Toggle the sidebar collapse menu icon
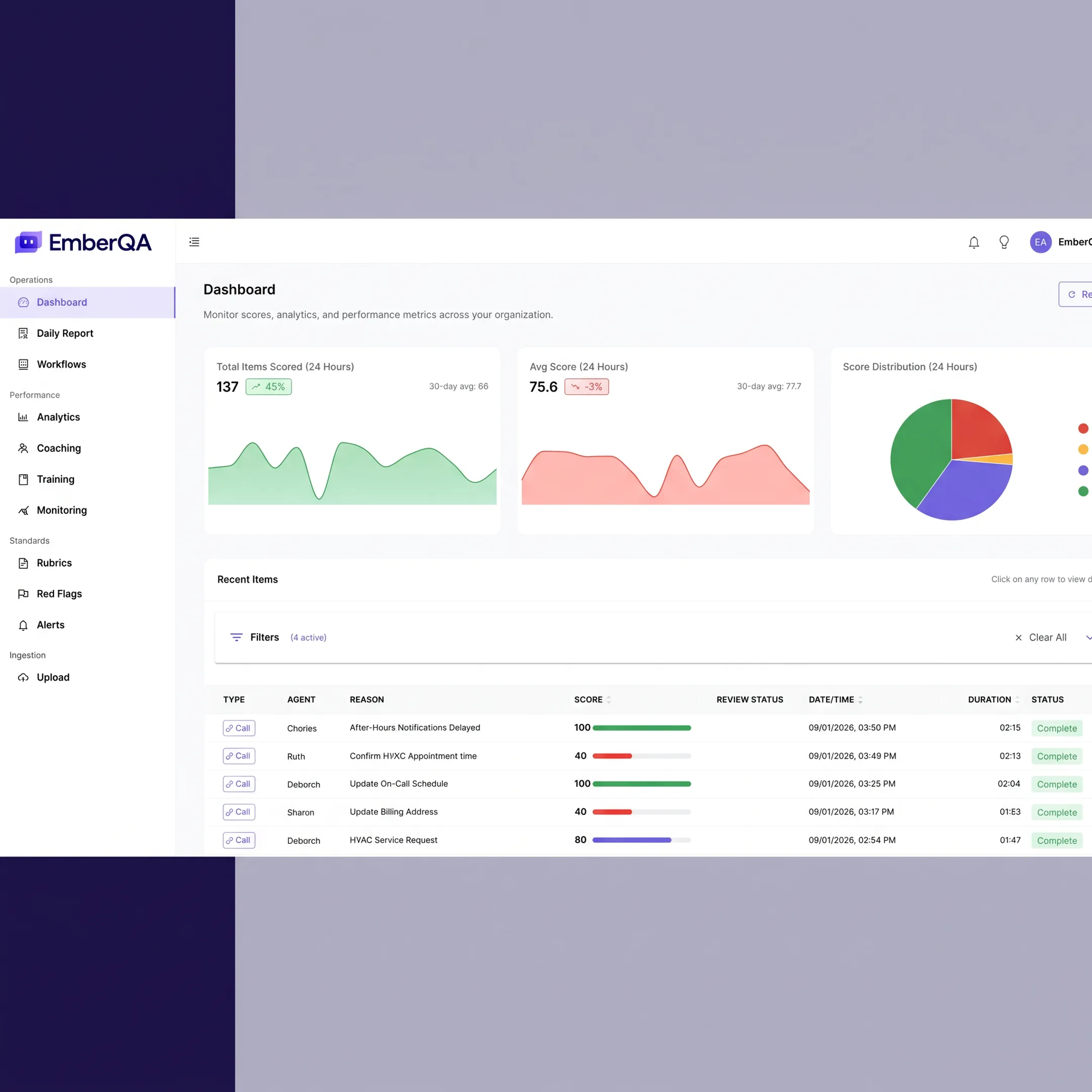This screenshot has height=1092, width=1092. tap(195, 242)
